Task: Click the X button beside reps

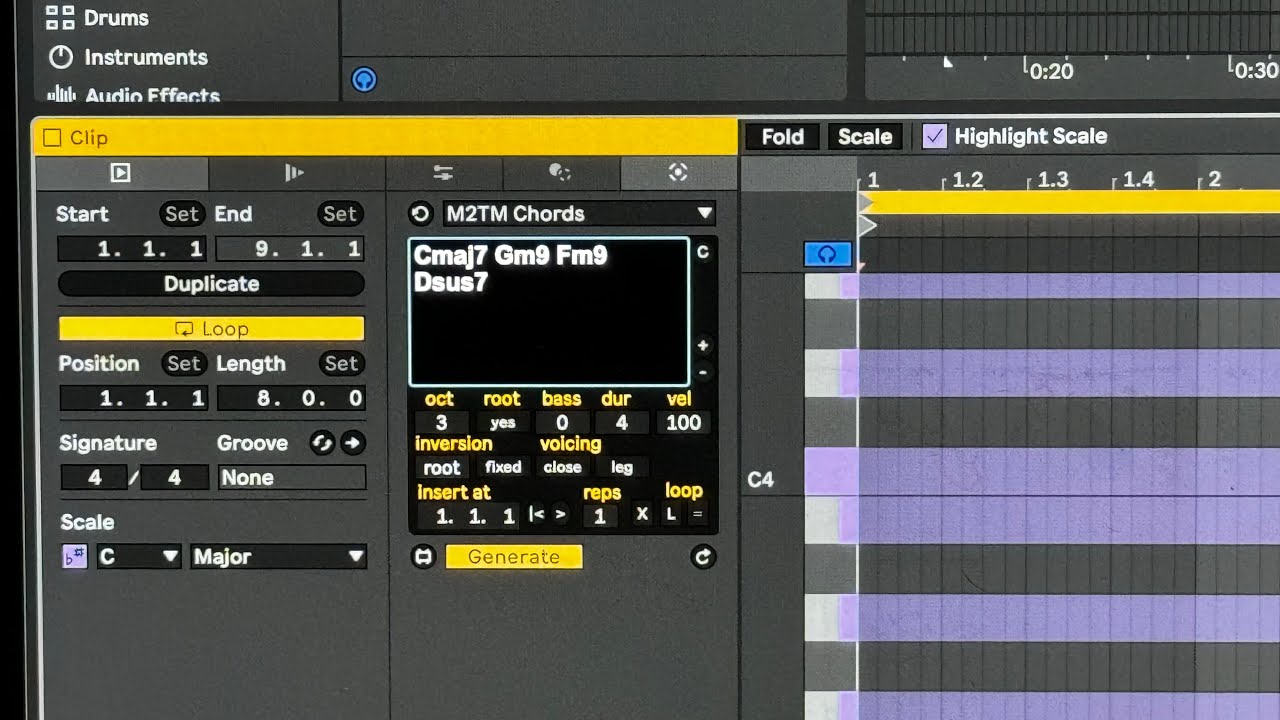Action: (x=642, y=515)
